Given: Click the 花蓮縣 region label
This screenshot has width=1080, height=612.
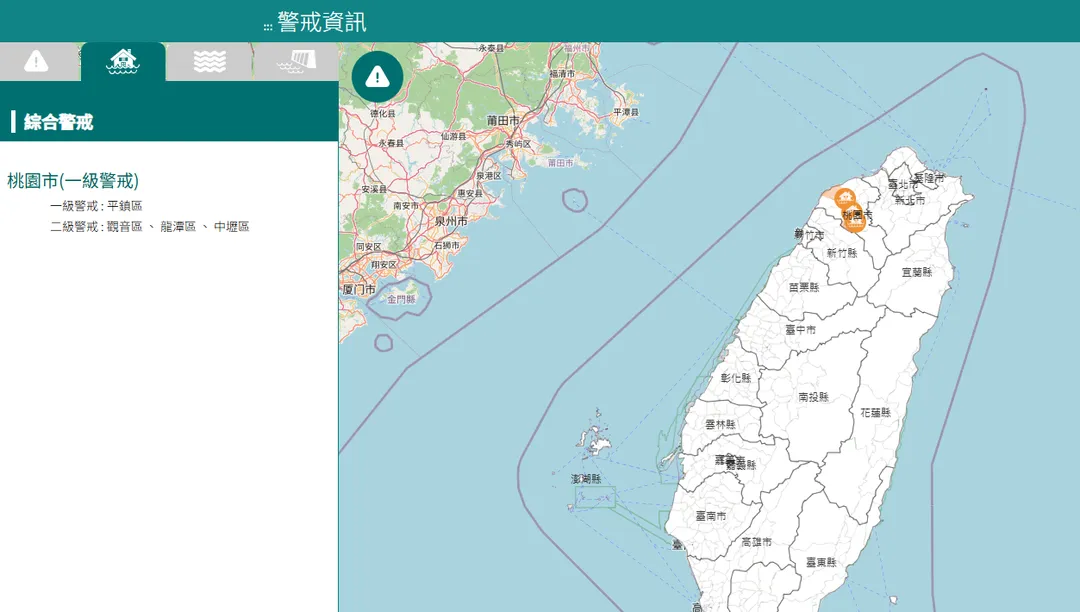Looking at the screenshot, I should (x=875, y=412).
